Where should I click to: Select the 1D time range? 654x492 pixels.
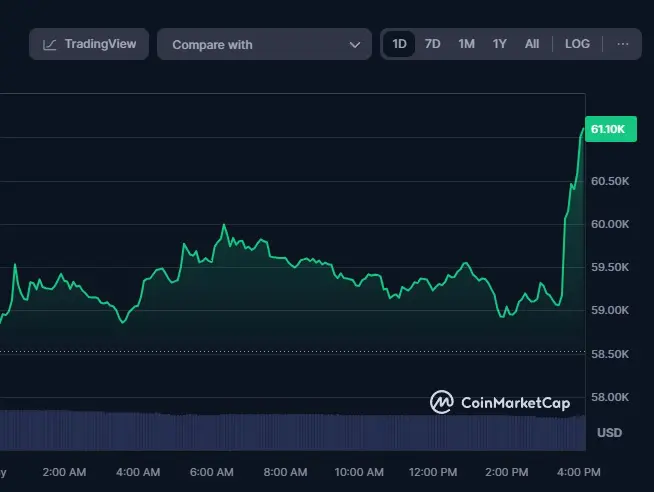(399, 44)
